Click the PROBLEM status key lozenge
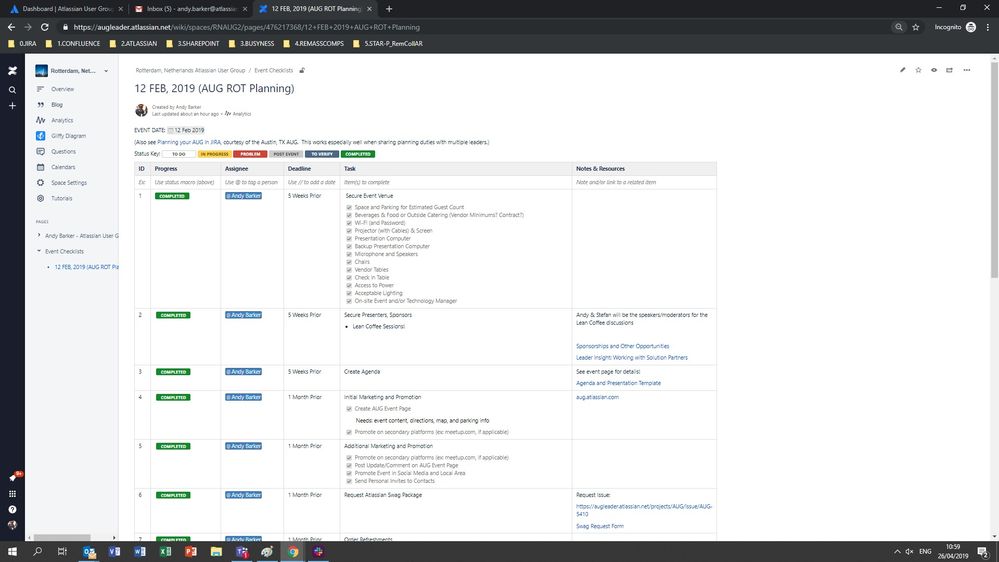 (250, 154)
